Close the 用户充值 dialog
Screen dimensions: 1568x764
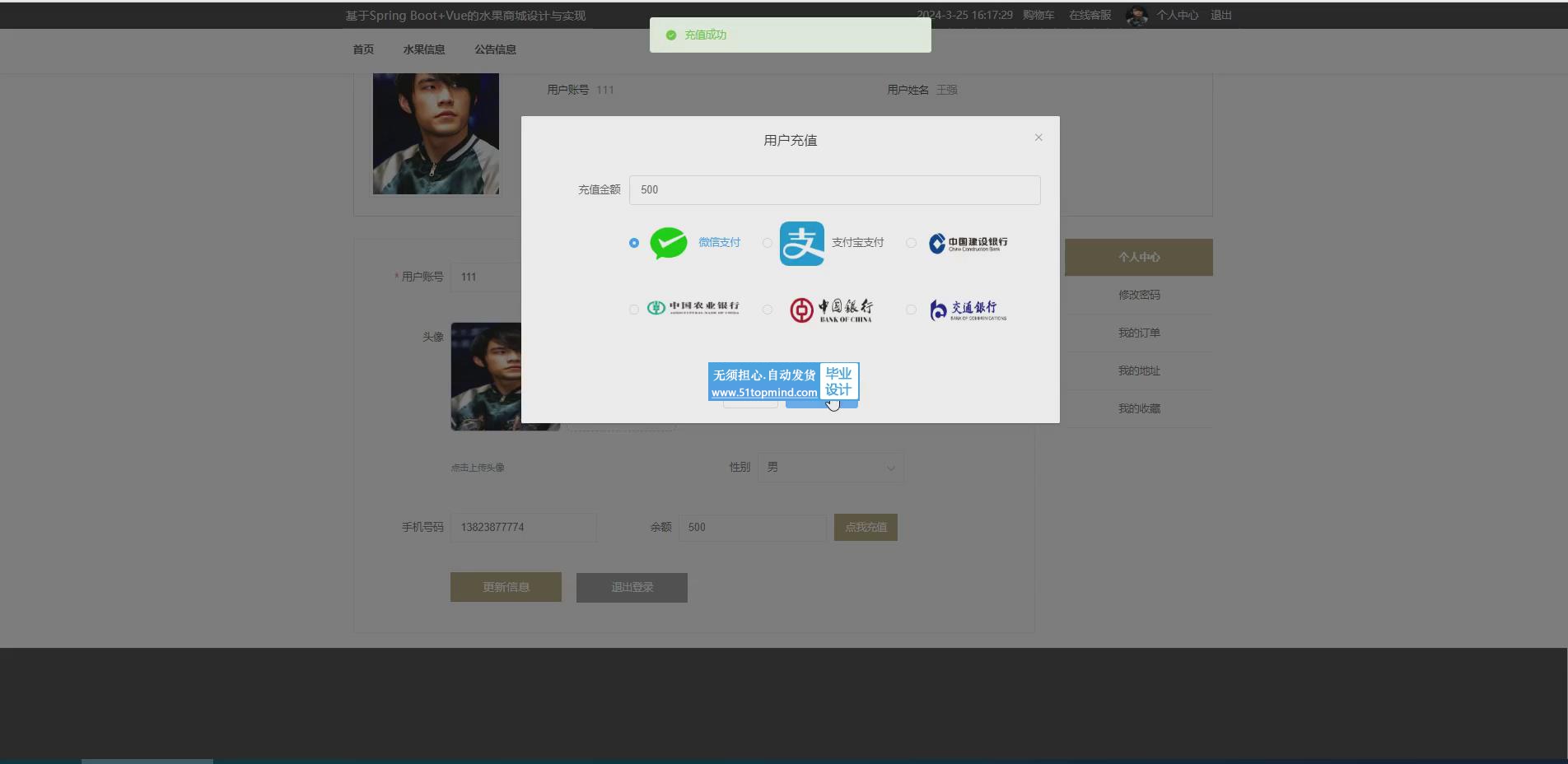tap(1038, 137)
